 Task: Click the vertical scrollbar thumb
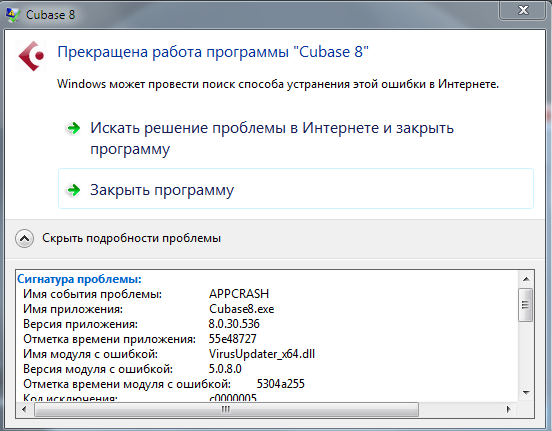tap(526, 305)
